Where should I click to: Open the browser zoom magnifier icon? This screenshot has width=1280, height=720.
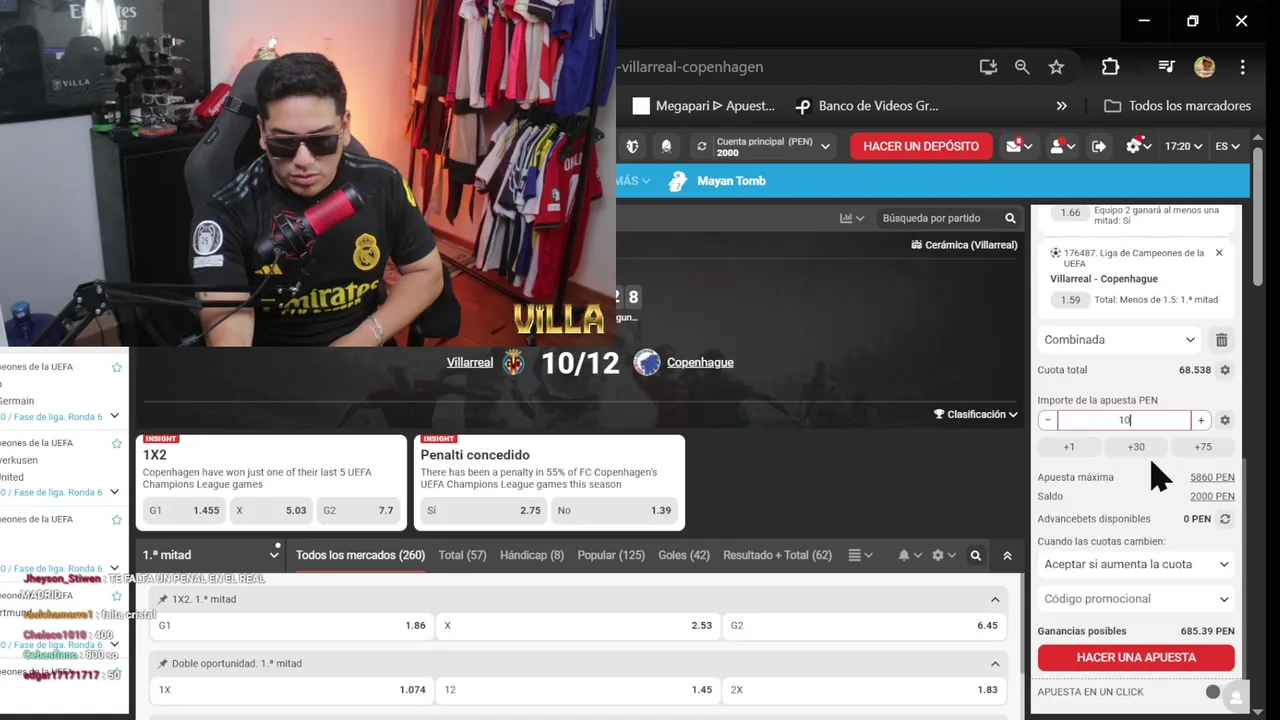1022,67
